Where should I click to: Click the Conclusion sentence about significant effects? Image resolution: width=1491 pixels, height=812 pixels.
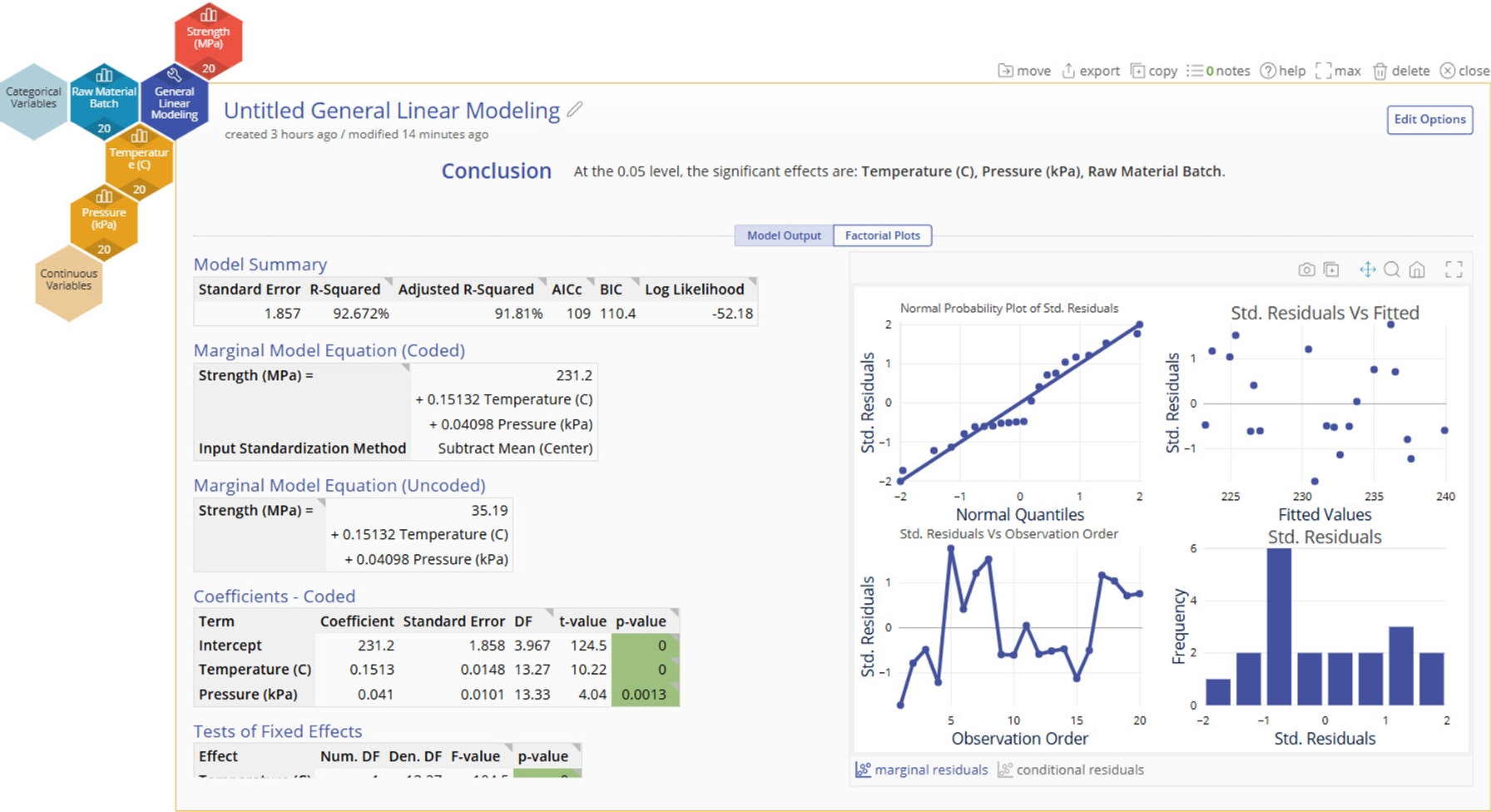pyautogui.click(x=899, y=171)
